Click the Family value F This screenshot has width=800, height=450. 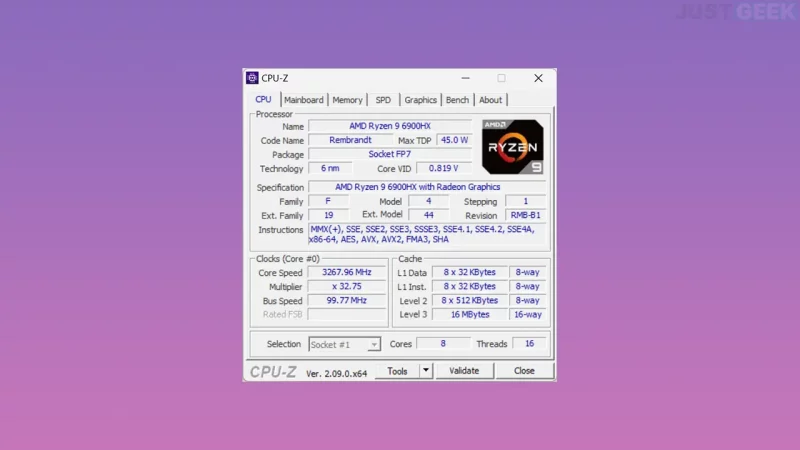pos(329,202)
